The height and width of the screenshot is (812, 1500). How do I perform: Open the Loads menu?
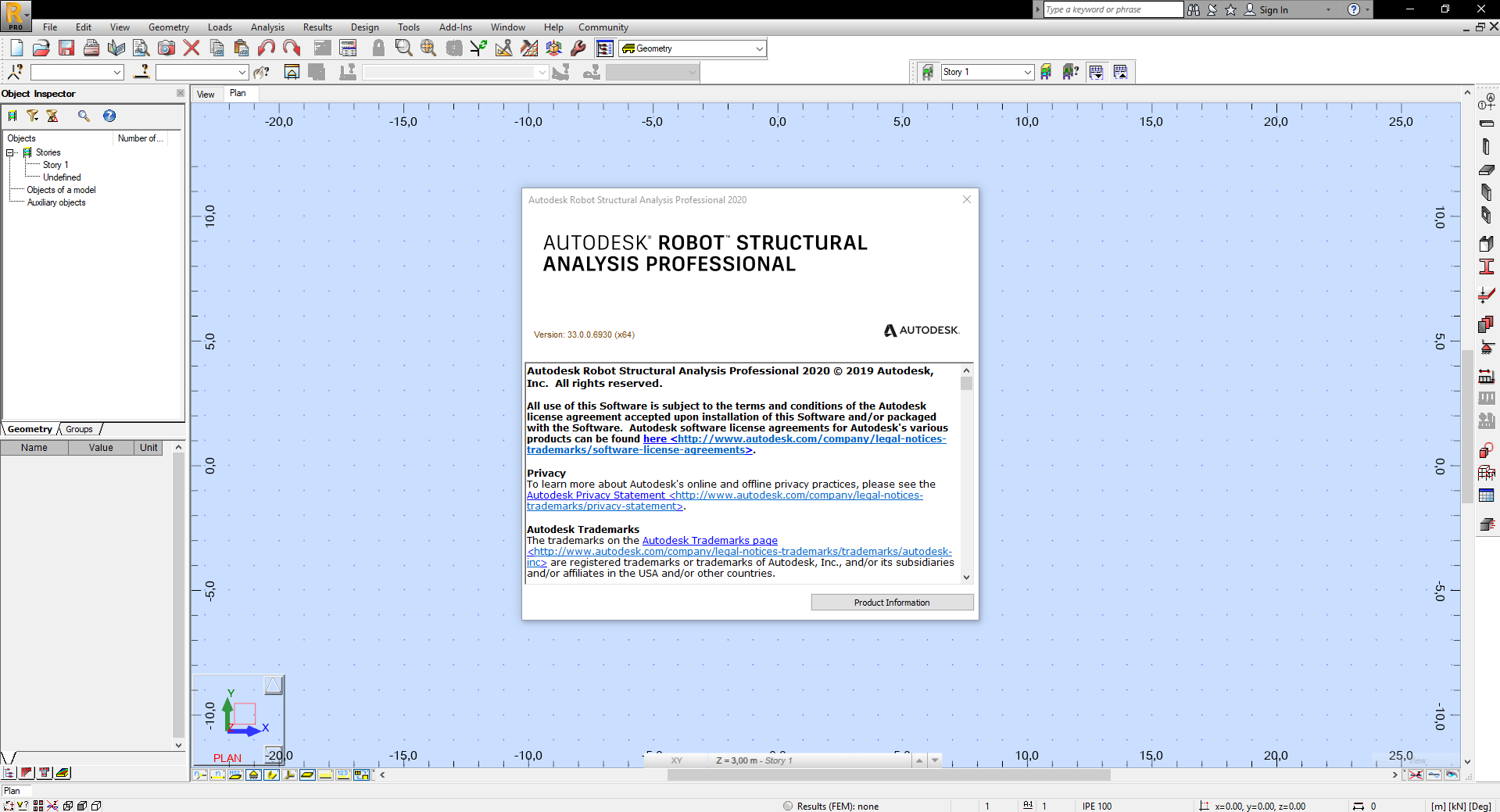220,27
